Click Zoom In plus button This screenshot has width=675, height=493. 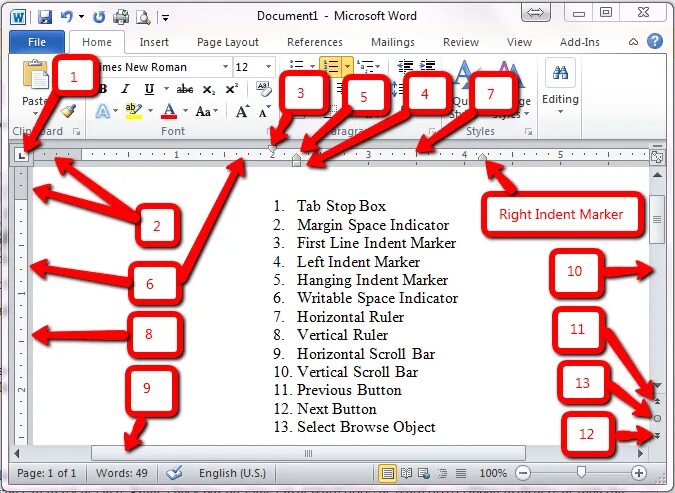639,473
